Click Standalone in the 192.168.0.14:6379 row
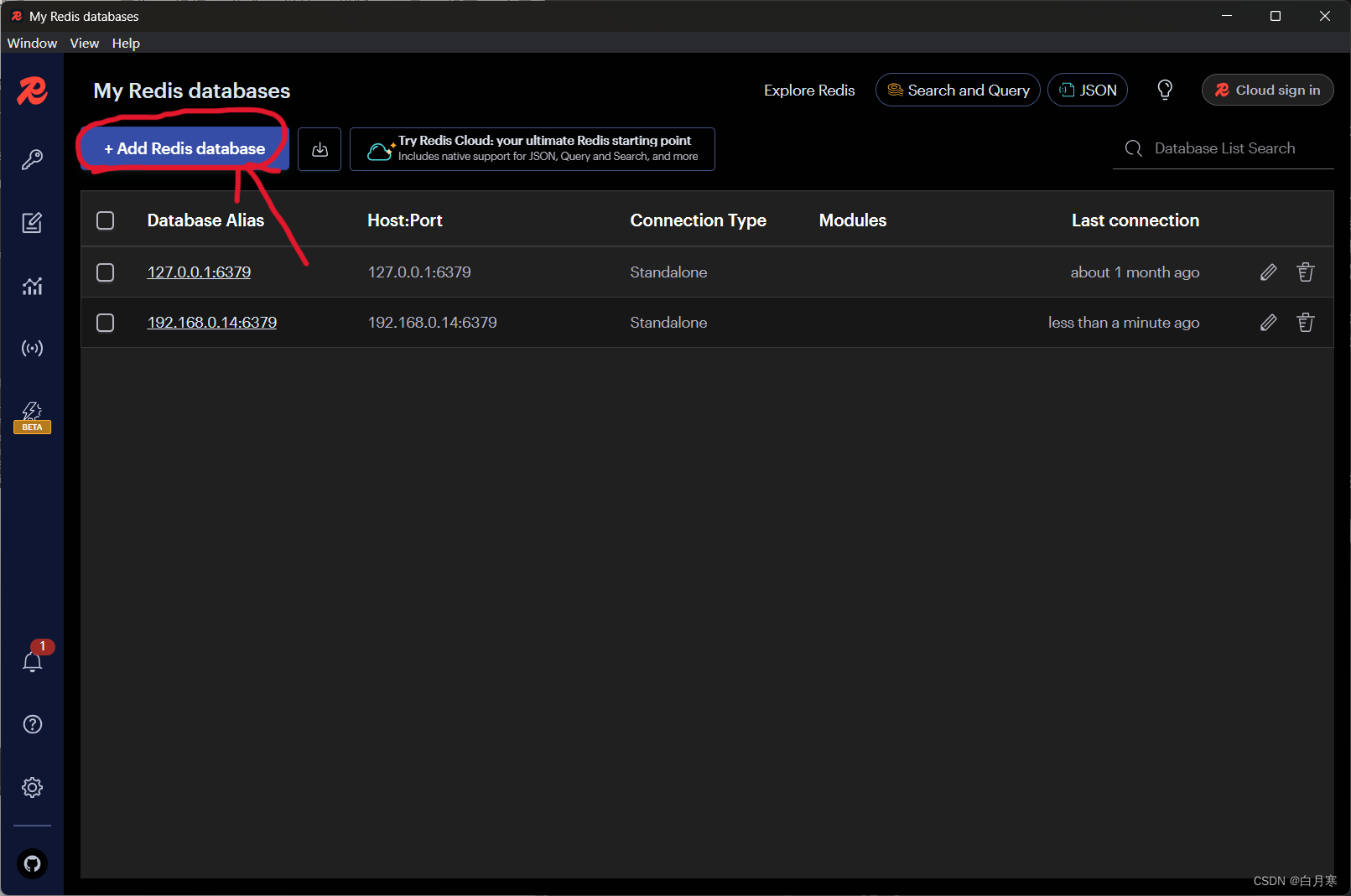This screenshot has height=896, width=1351. [668, 323]
